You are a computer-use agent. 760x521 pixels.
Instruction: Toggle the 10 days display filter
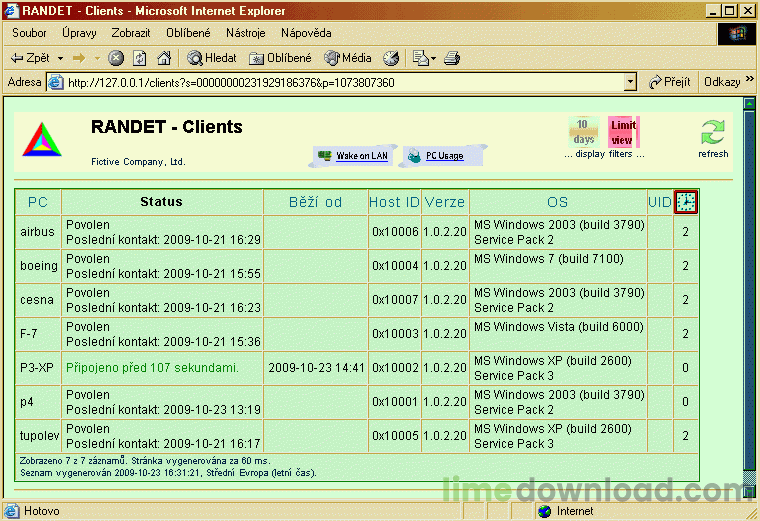pyautogui.click(x=584, y=131)
